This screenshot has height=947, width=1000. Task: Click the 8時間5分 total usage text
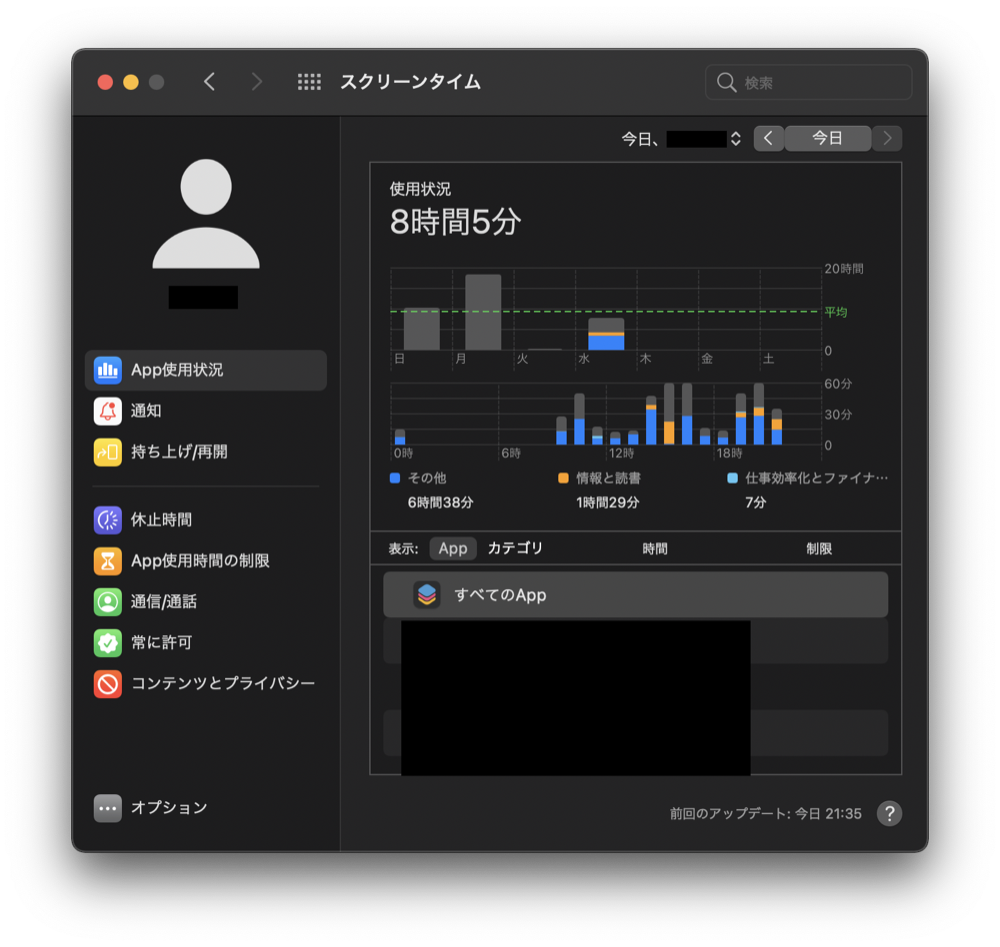(x=455, y=222)
